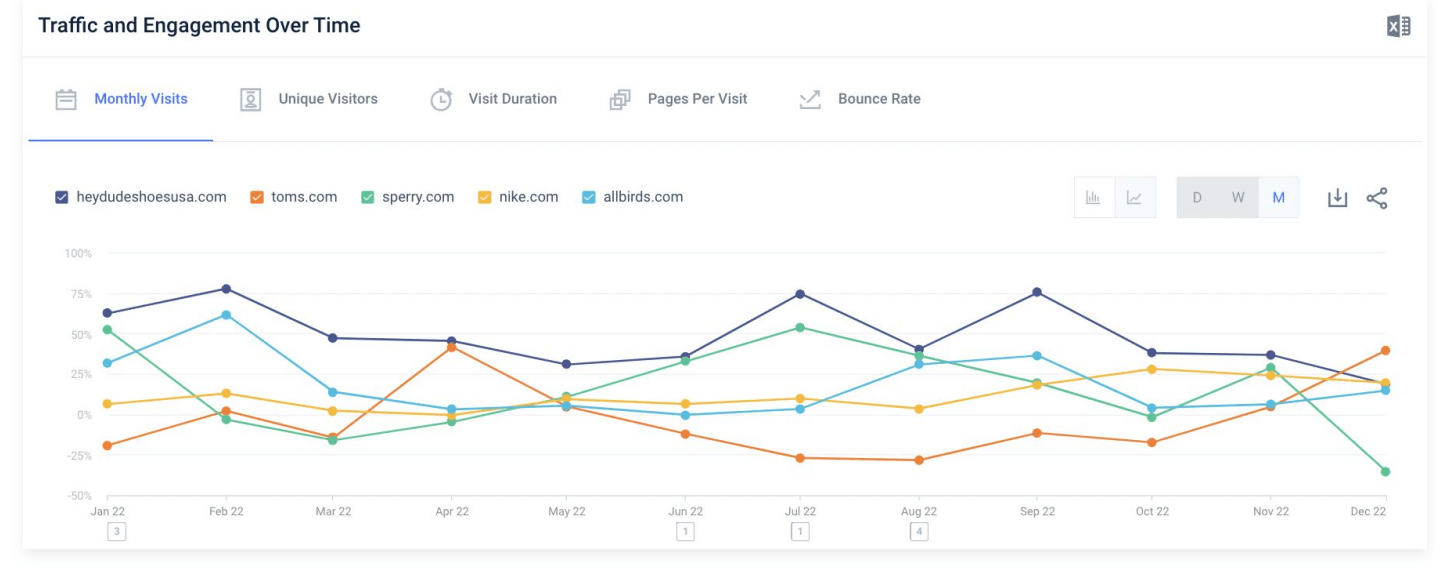Export chart data to Excel
Screen dimensions: 1446x584
coord(1399,25)
